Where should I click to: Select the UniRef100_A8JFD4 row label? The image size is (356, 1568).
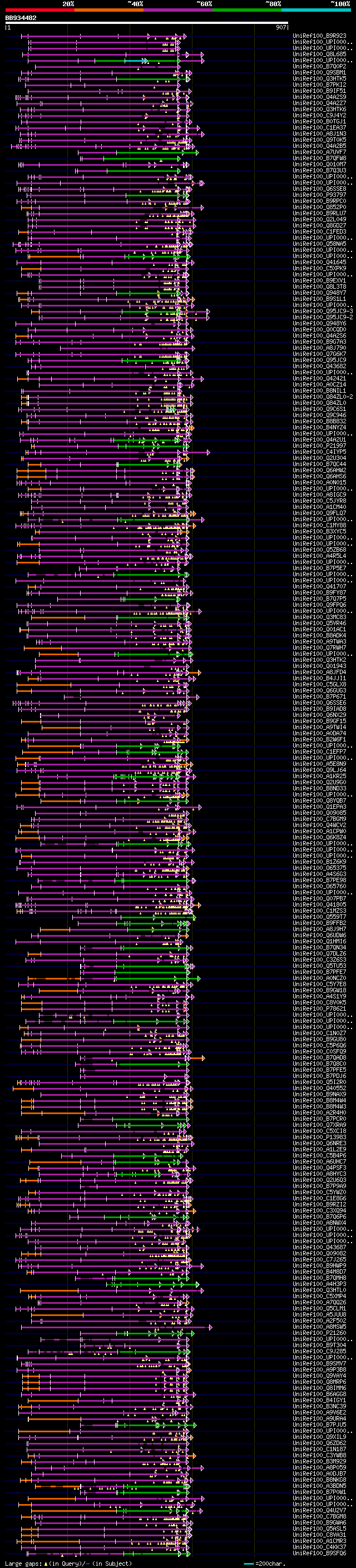tap(319, 672)
